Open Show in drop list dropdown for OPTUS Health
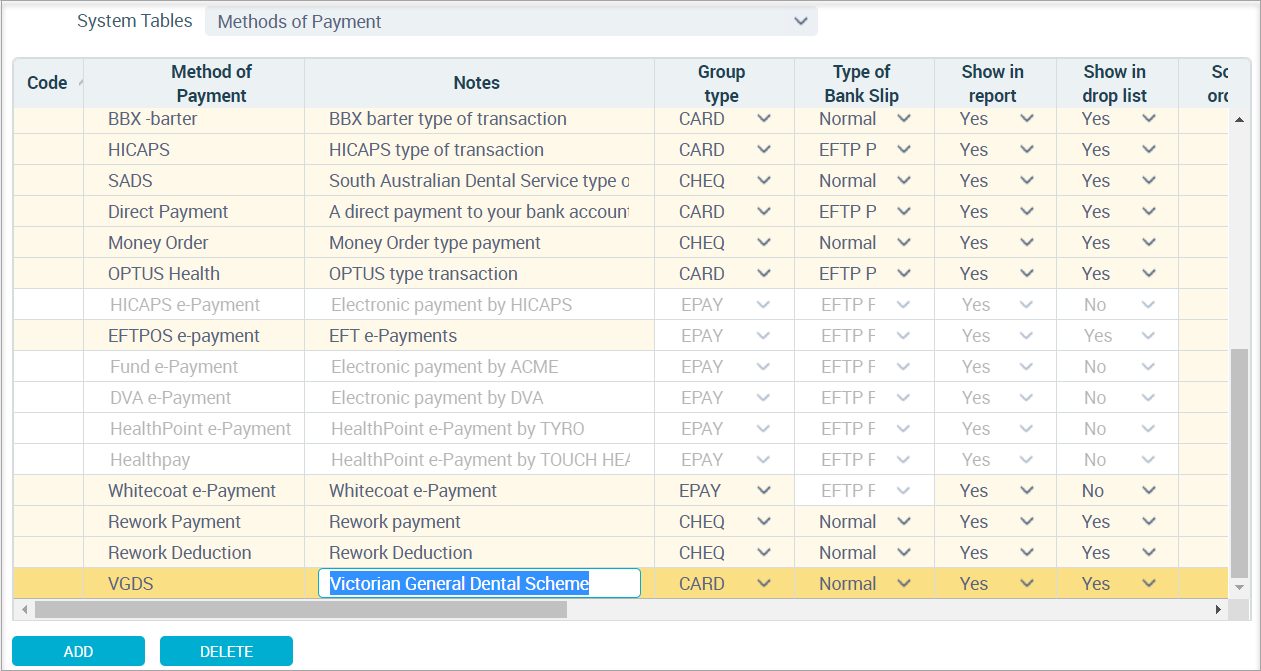Screen dimensions: 1261x671 pos(1149,273)
